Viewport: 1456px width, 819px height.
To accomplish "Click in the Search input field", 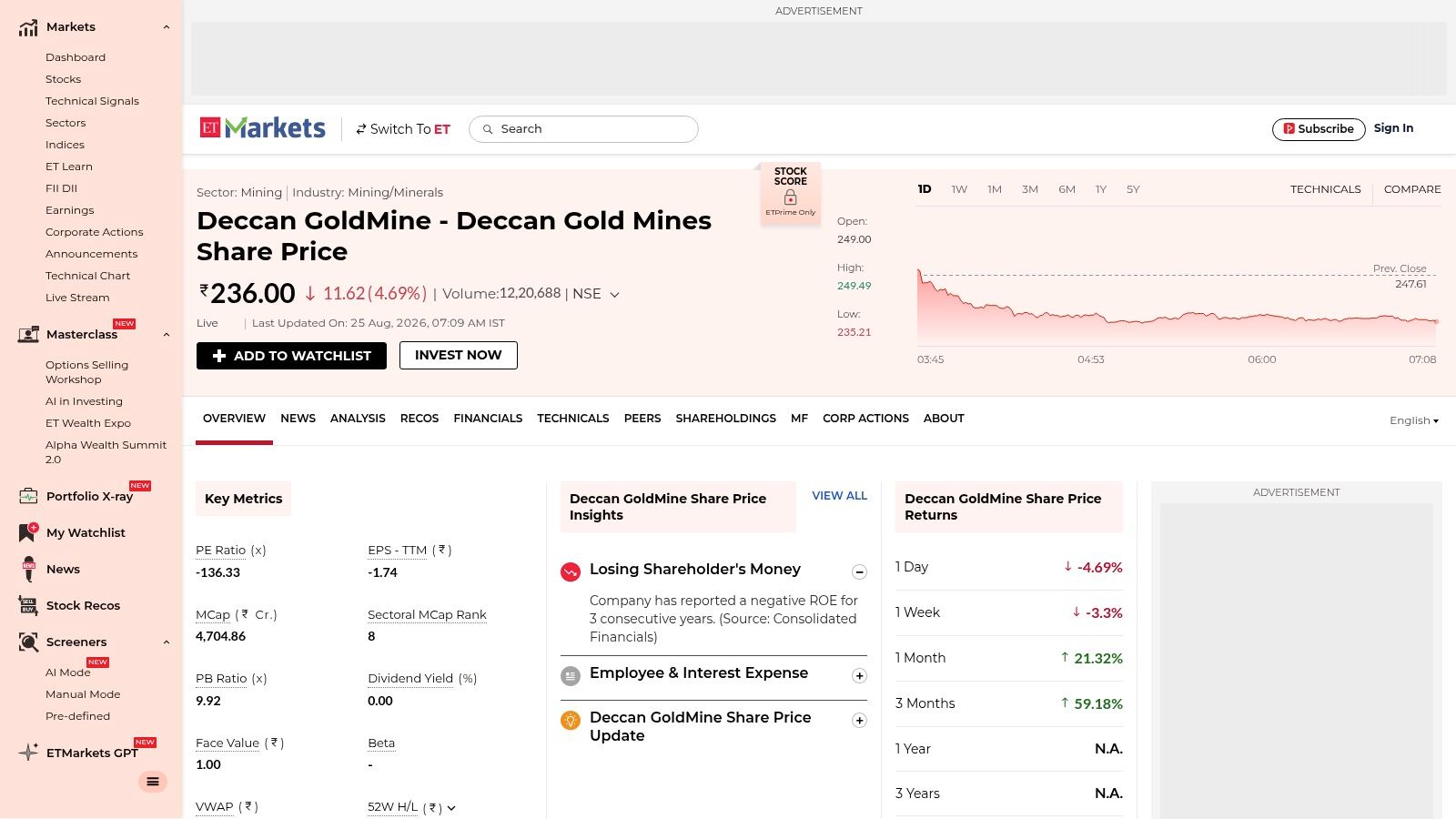I will click(583, 129).
